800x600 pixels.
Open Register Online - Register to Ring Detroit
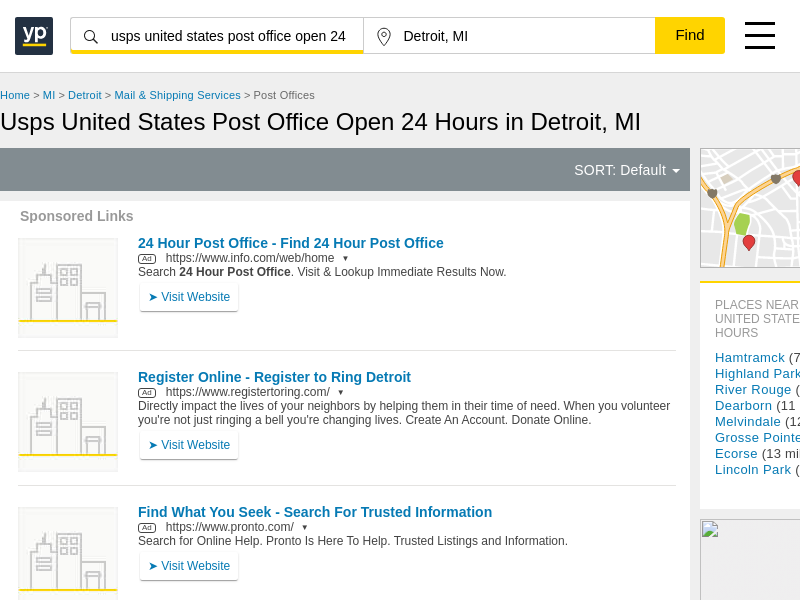pyautogui.click(x=274, y=377)
